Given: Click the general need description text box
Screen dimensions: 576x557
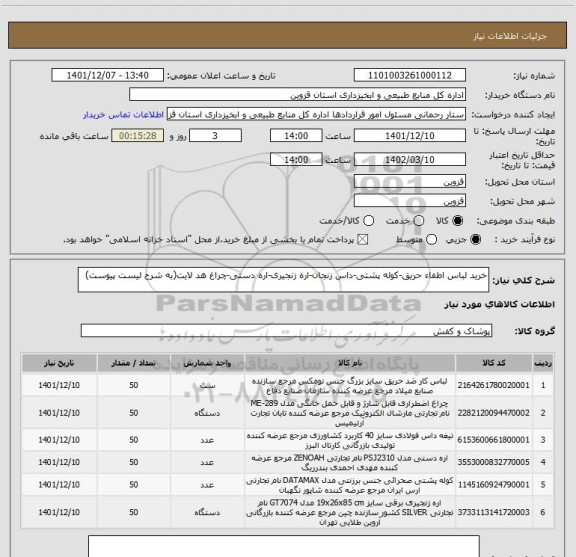Looking at the screenshot, I should pos(283,280).
